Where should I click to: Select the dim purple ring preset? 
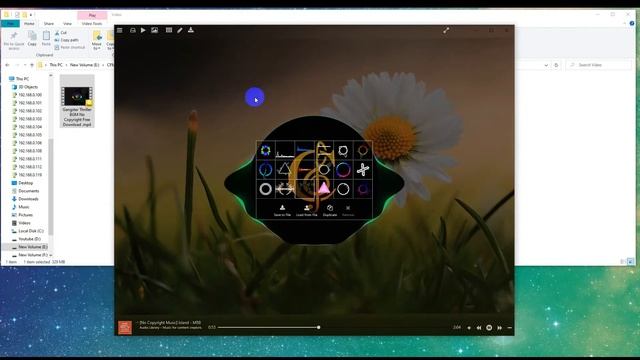pyautogui.click(x=363, y=189)
